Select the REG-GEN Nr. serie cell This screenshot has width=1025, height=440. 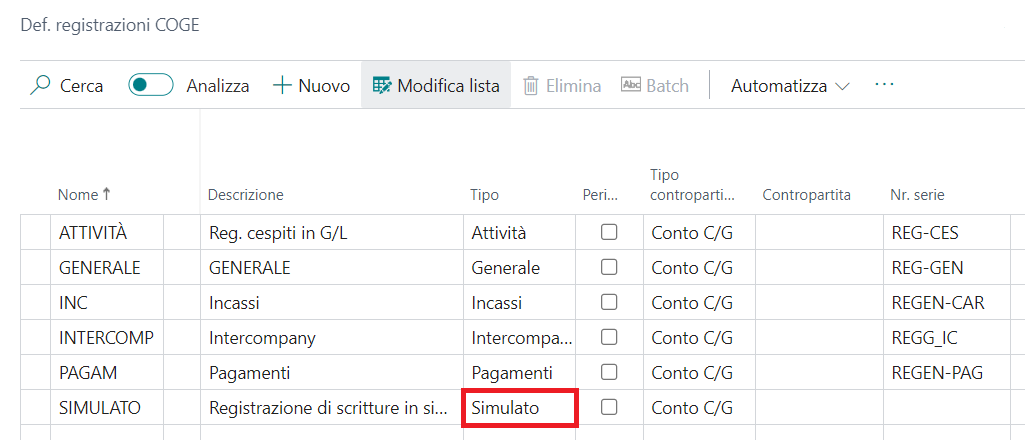click(x=947, y=267)
